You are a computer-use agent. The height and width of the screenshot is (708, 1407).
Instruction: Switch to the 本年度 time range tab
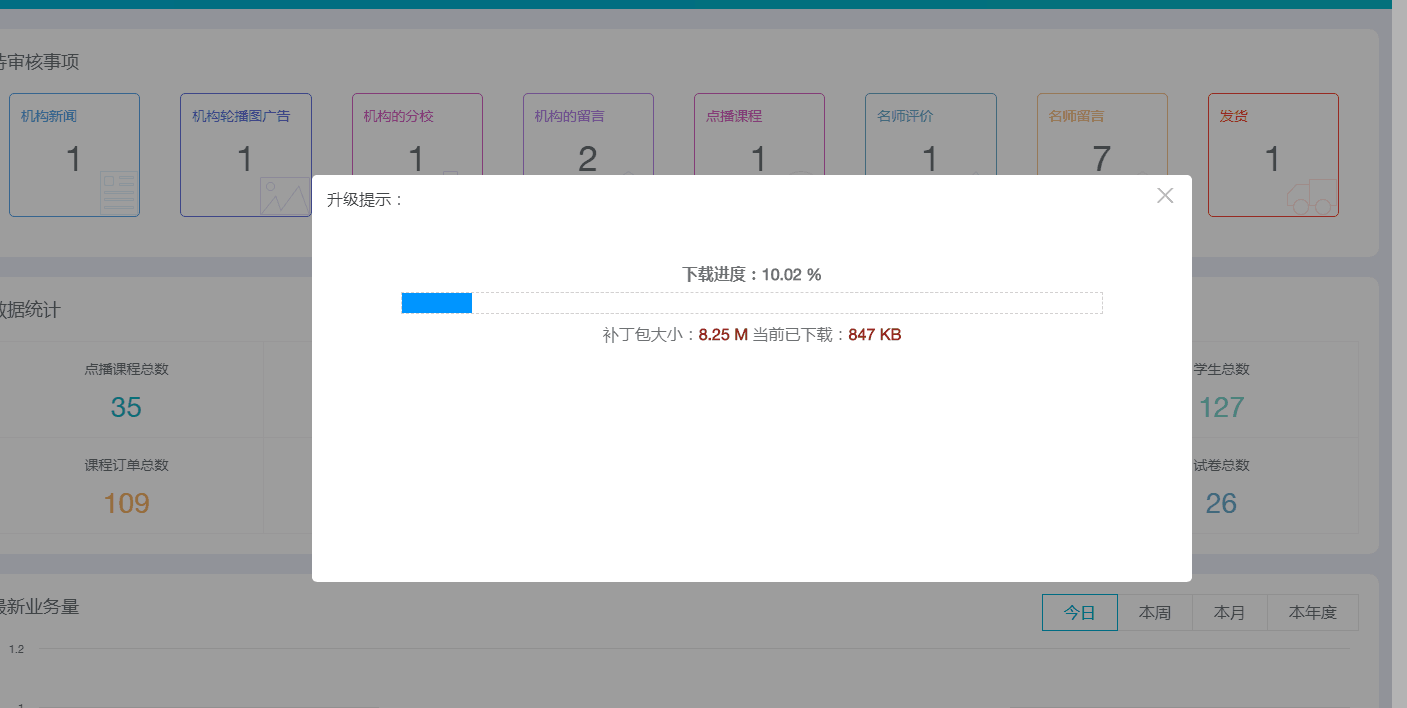pos(1312,613)
